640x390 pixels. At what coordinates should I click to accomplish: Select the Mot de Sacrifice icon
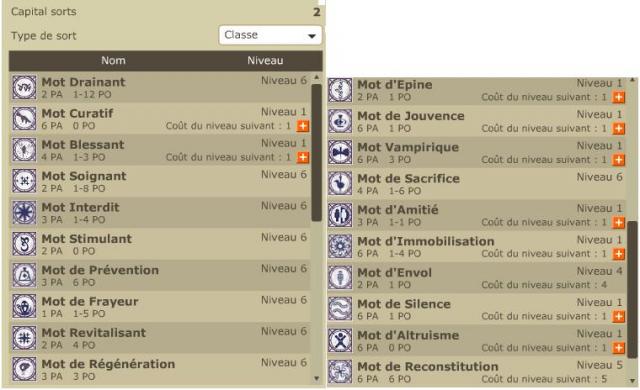[340, 184]
